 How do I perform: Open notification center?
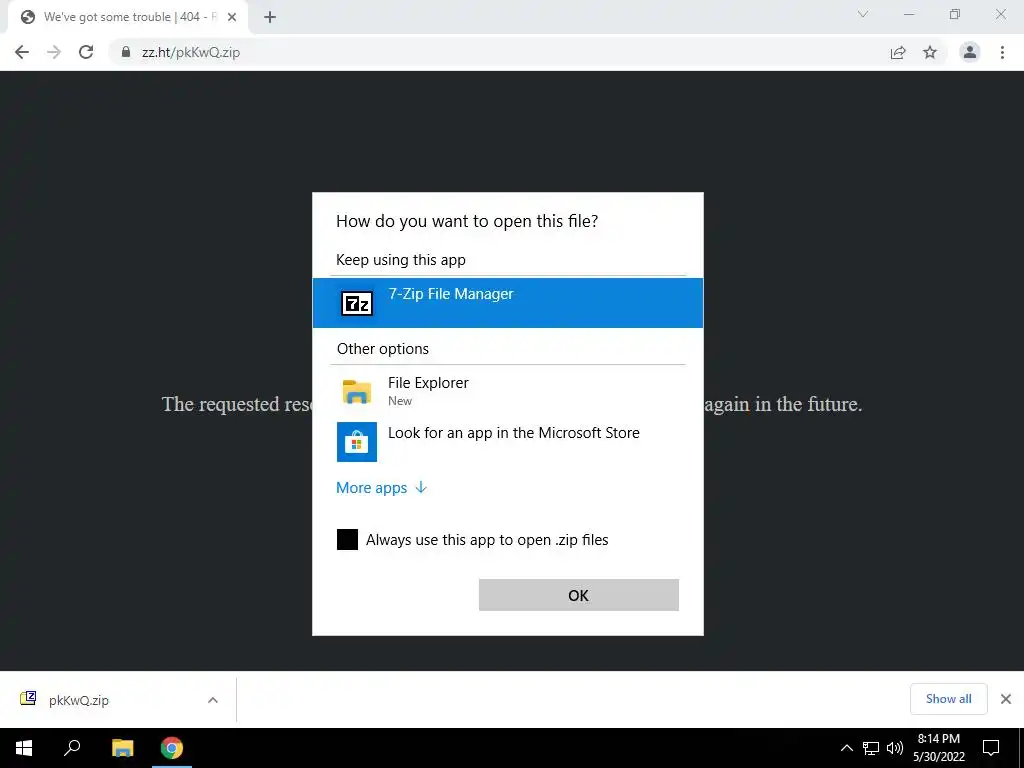tap(991, 748)
